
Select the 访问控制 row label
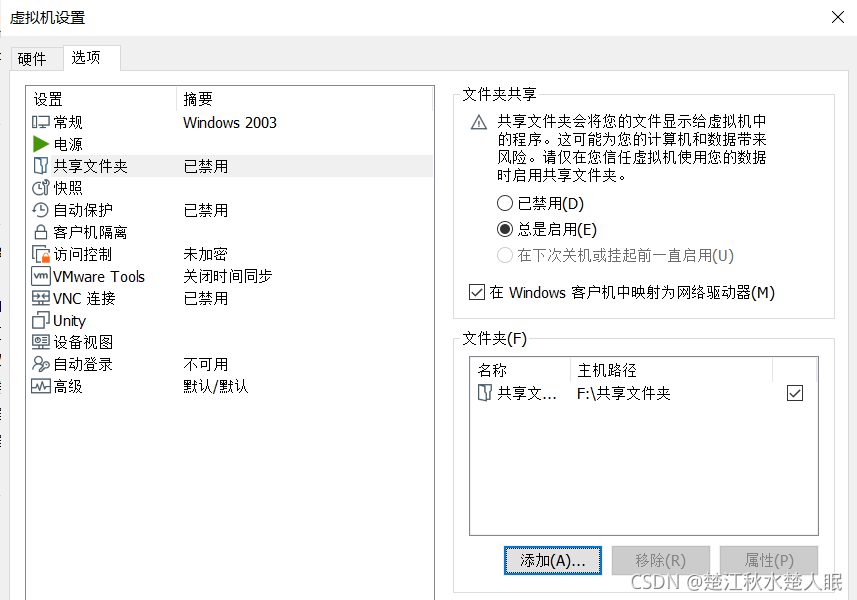[x=83, y=254]
